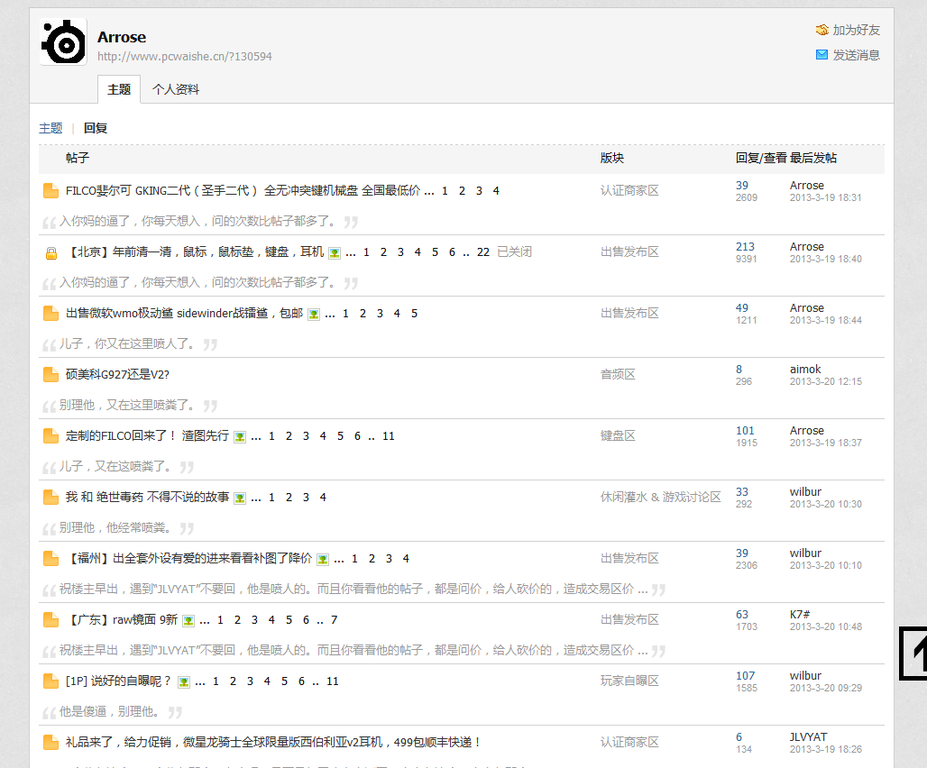The width and height of the screenshot is (927, 768).
Task: Click folder icon of 定制的FILCO回来了 thread
Action: (51, 436)
